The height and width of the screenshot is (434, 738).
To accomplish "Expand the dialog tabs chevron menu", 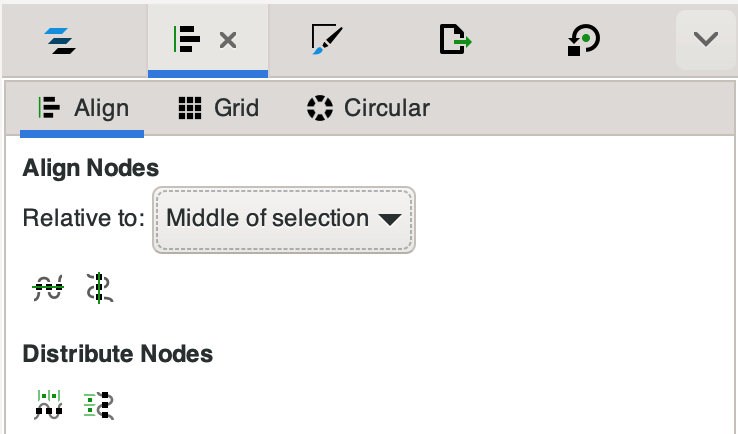I will pos(706,40).
